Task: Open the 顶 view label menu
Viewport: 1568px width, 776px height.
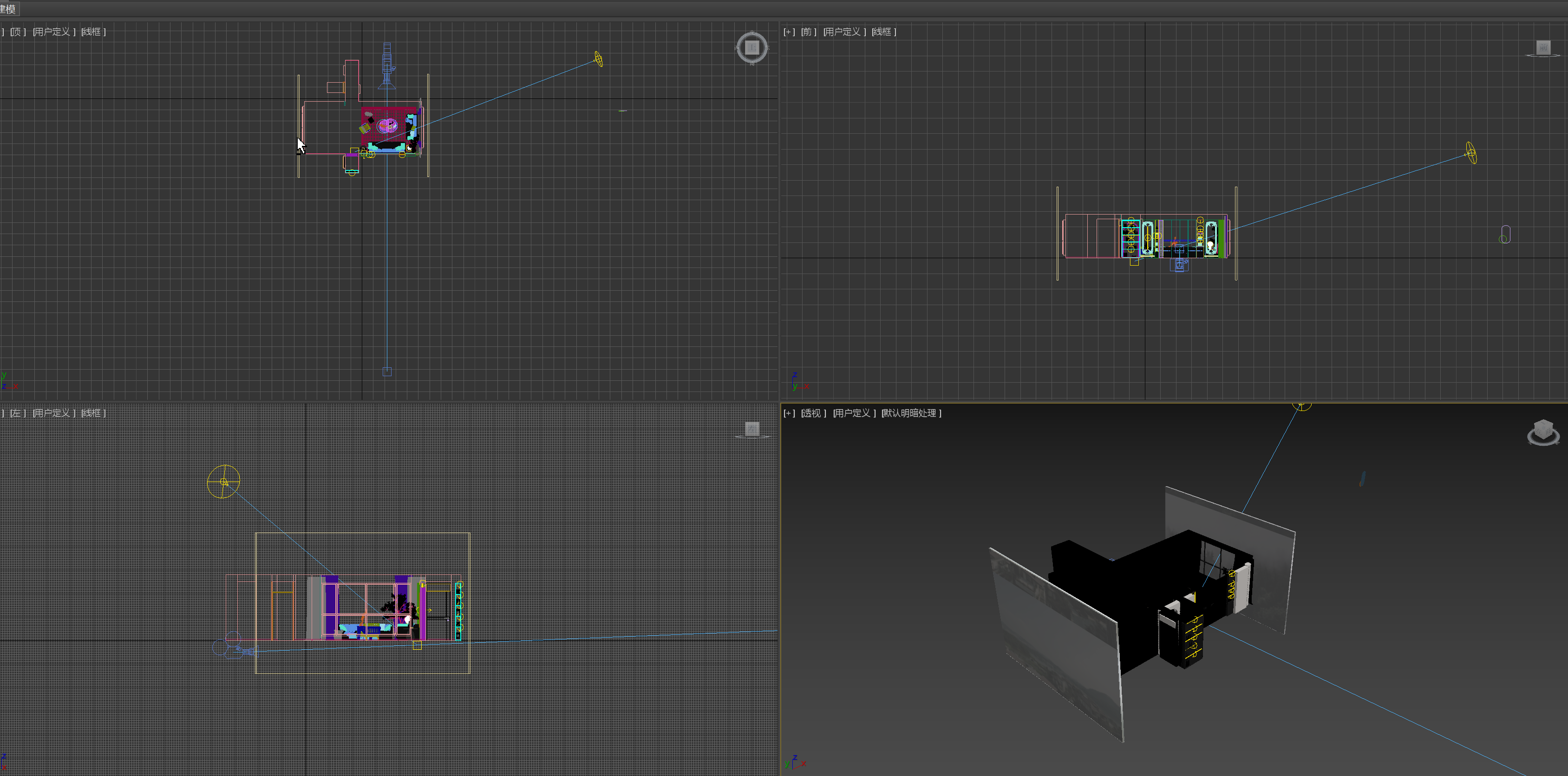Action: [16, 32]
